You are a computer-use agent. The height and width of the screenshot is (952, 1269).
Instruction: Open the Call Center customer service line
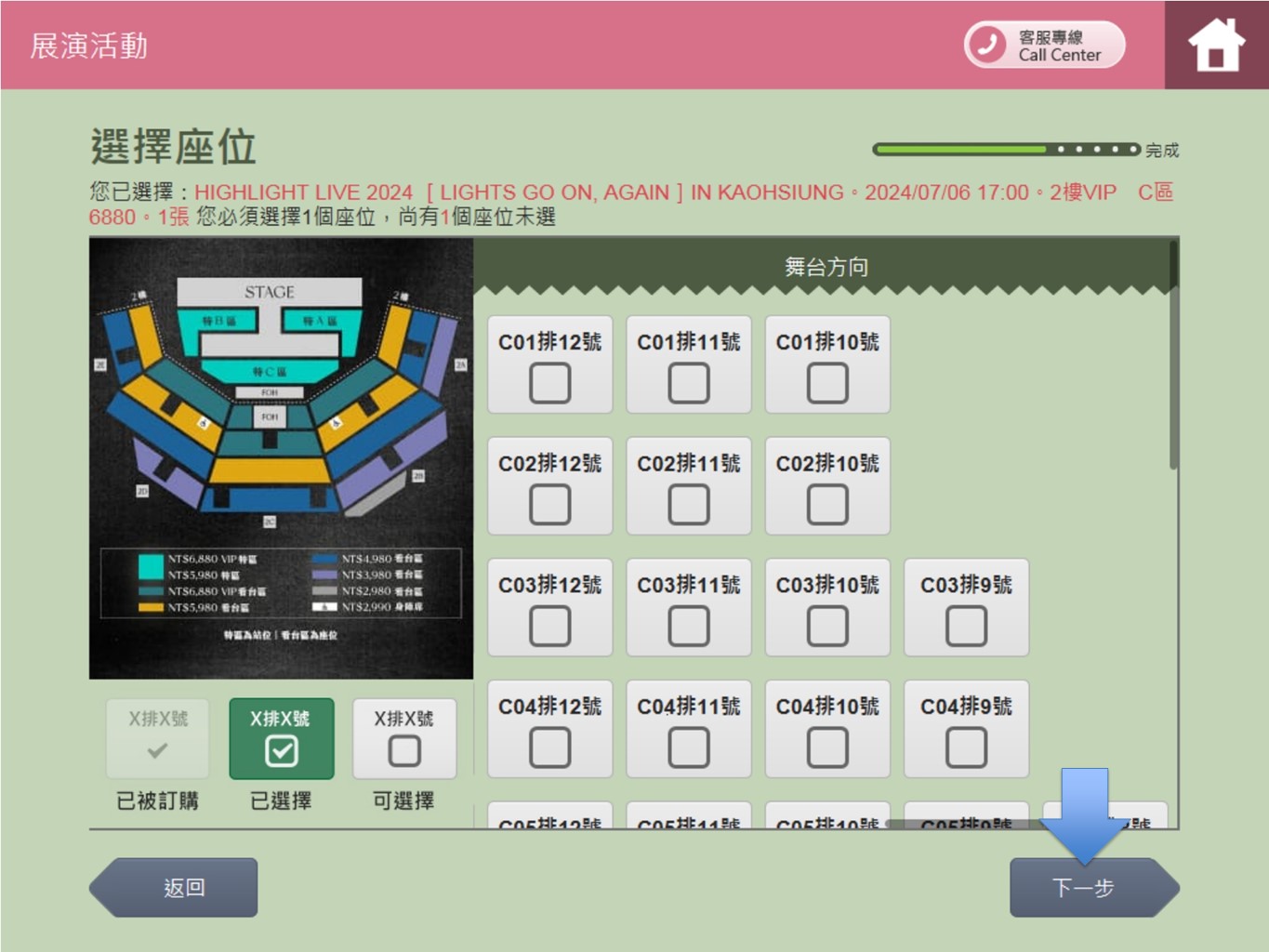click(1044, 45)
